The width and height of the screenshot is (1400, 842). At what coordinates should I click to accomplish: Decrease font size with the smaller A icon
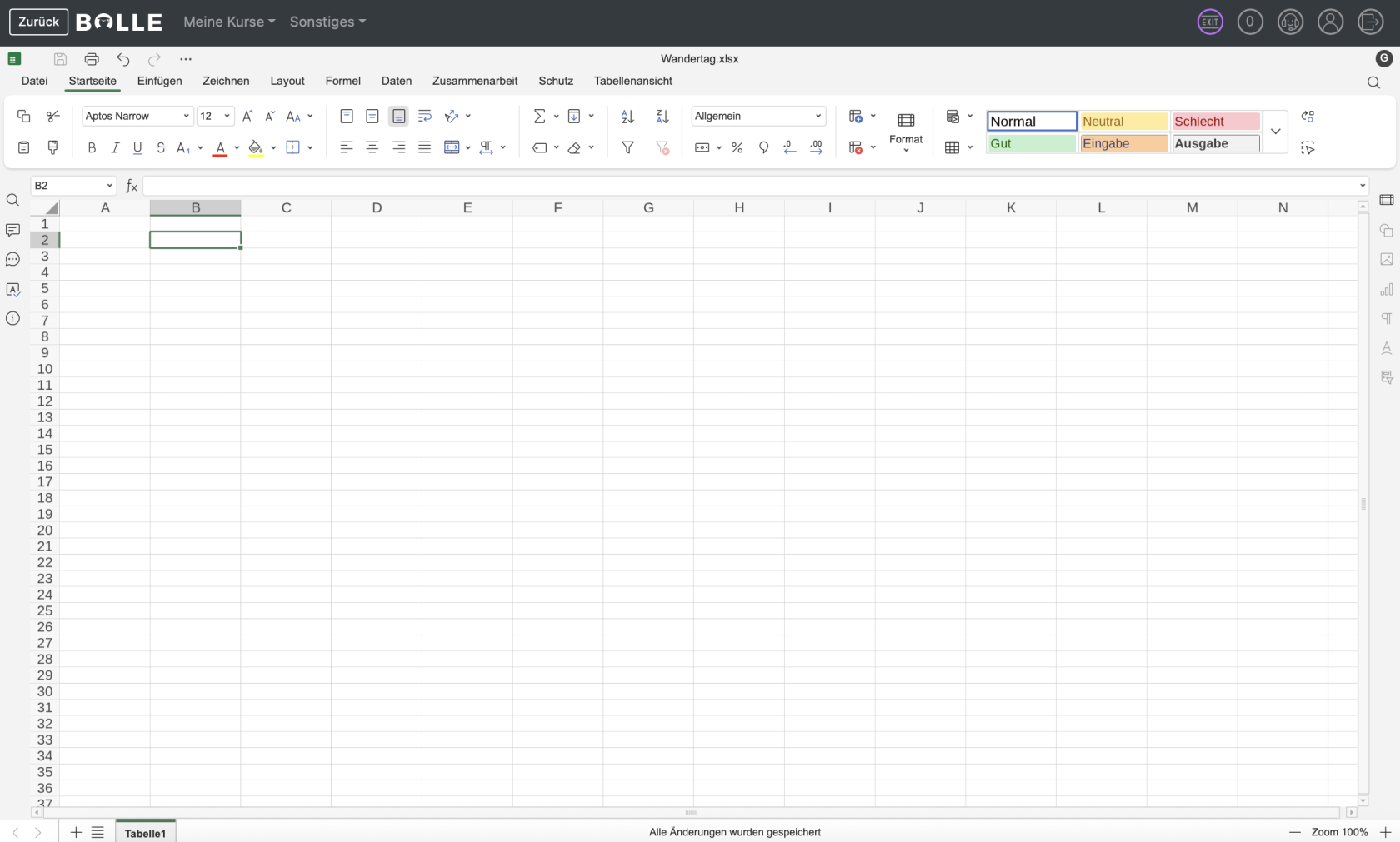[x=270, y=117]
